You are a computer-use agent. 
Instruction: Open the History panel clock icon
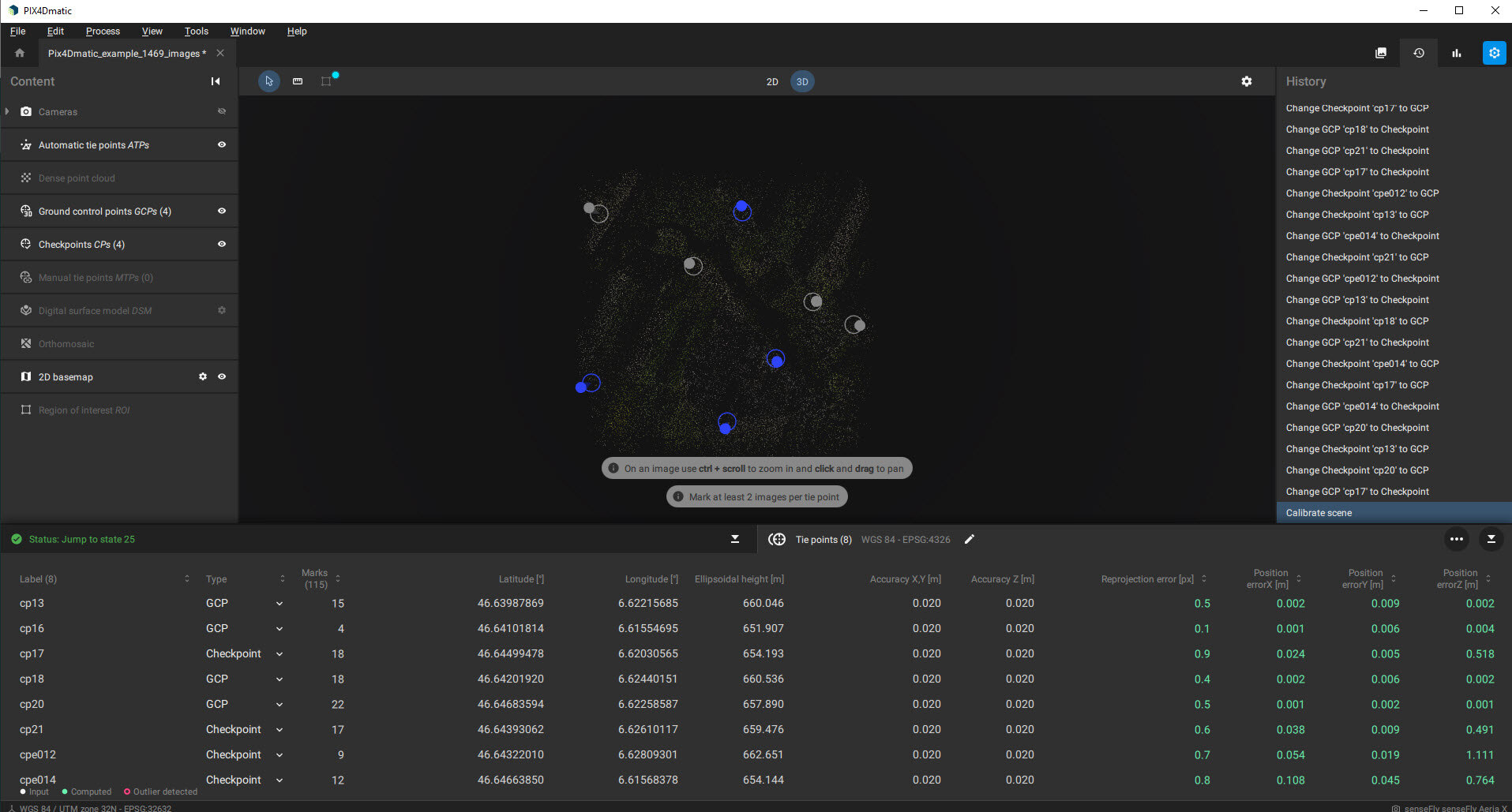[1419, 53]
